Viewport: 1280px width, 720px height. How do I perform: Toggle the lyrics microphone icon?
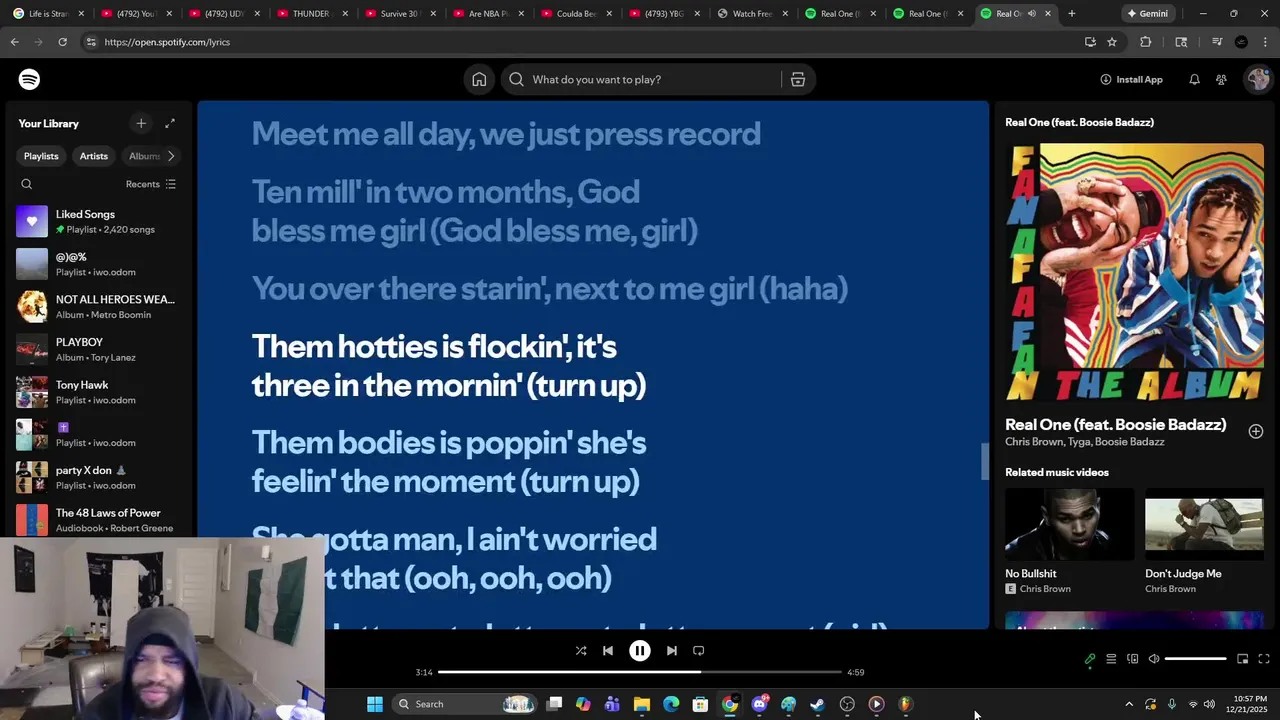[1090, 659]
